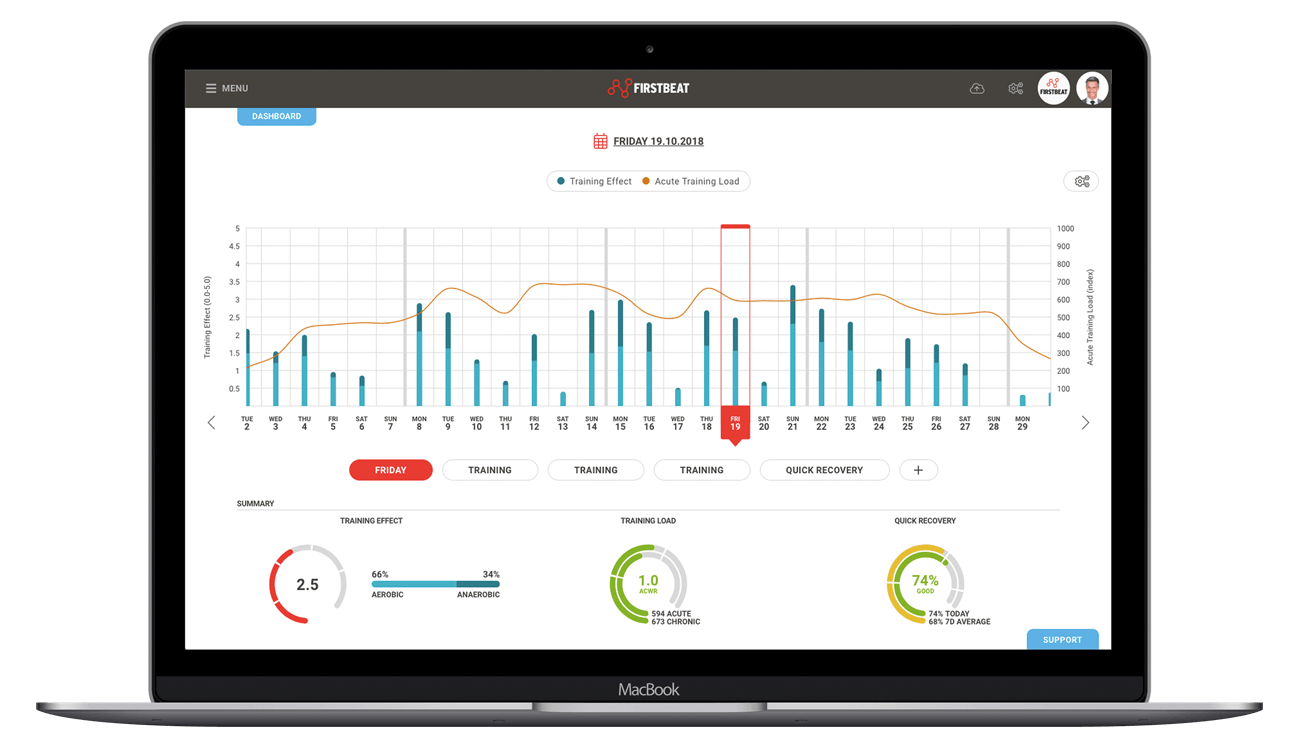Click the 2.5 Training Effect gauge
The height and width of the screenshot is (748, 1300).
(x=307, y=585)
